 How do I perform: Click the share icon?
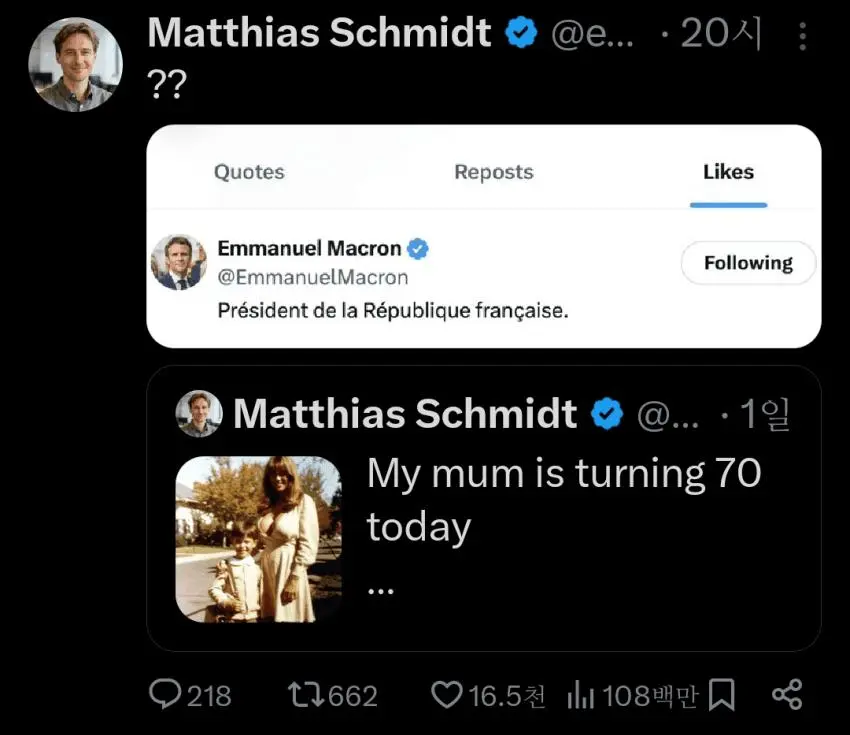(x=787, y=695)
